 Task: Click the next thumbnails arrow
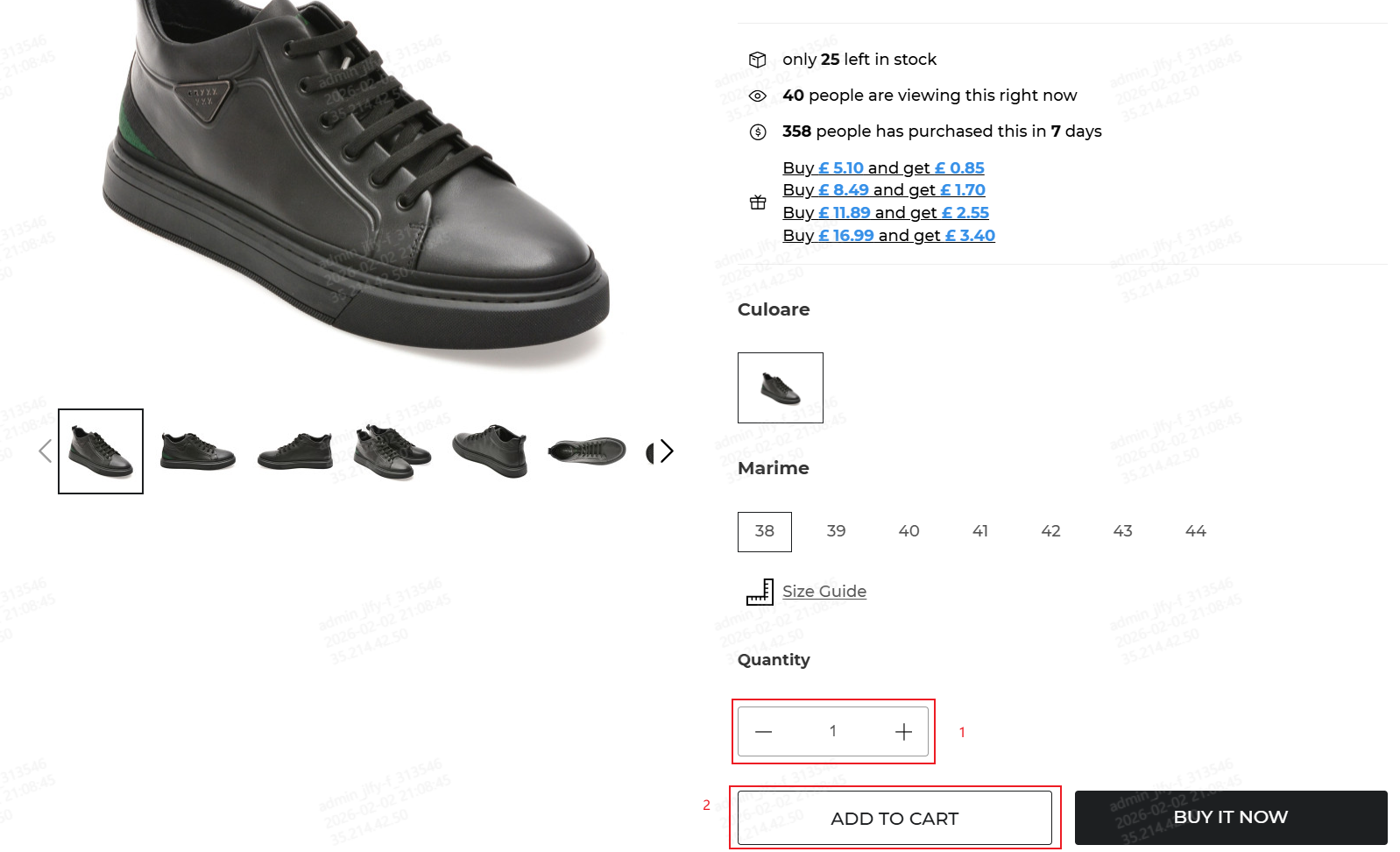tap(667, 451)
